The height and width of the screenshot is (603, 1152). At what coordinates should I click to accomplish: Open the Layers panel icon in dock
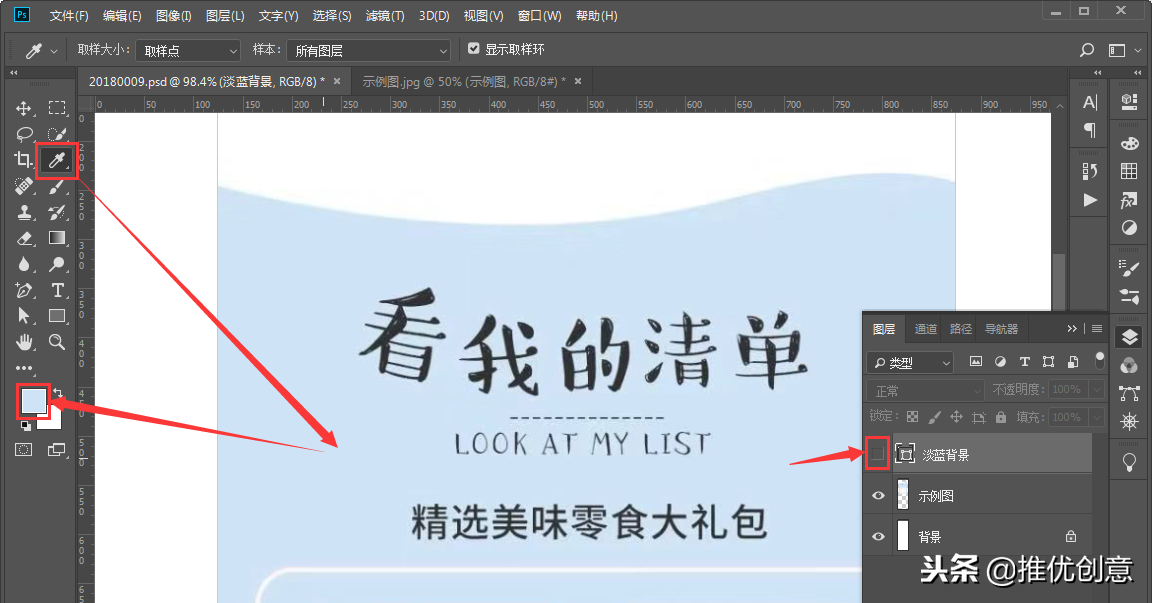1129,337
